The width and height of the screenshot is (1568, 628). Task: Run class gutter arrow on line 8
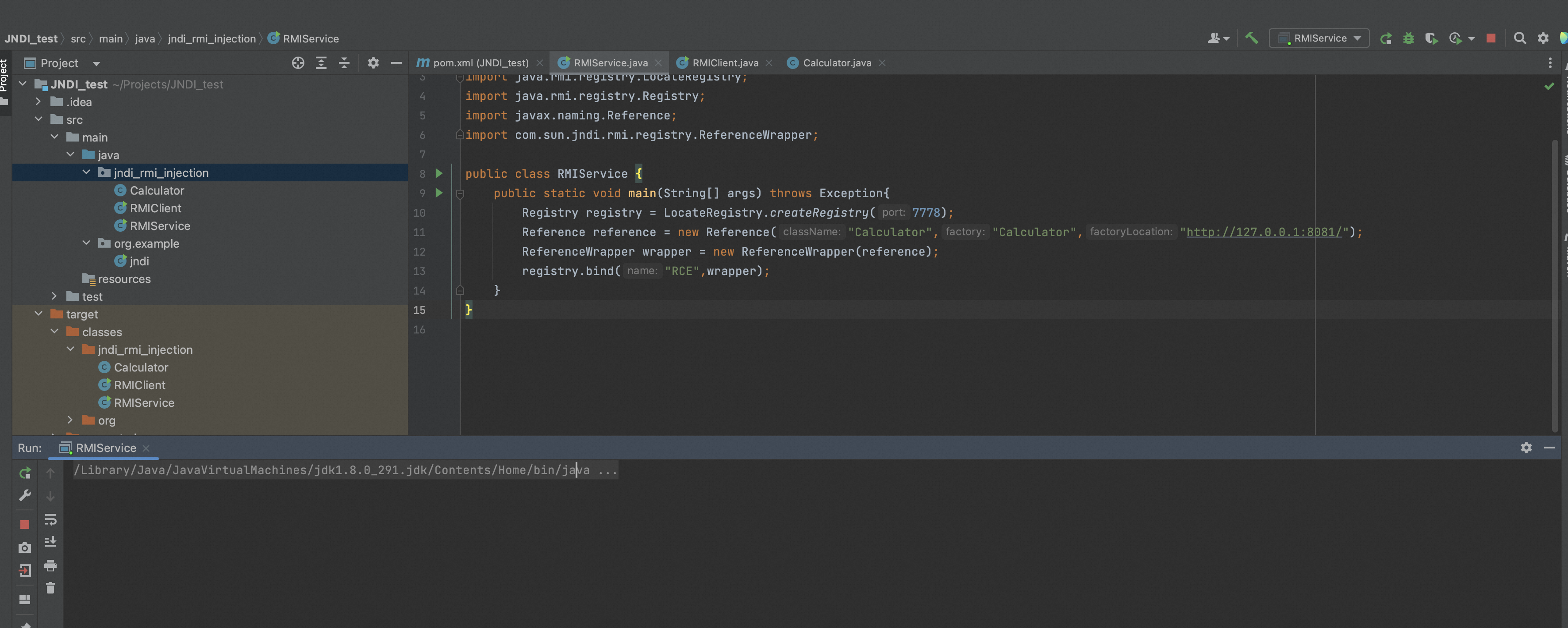[439, 173]
